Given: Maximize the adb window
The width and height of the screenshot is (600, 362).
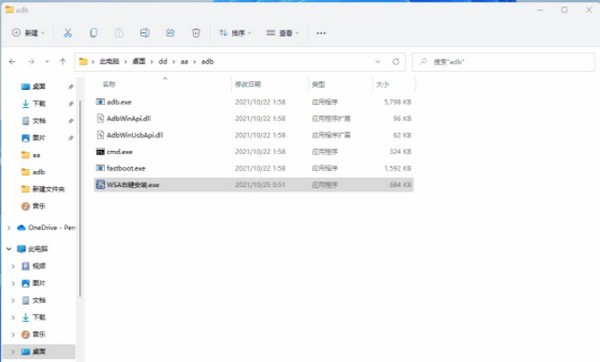Looking at the screenshot, I should [564, 10].
